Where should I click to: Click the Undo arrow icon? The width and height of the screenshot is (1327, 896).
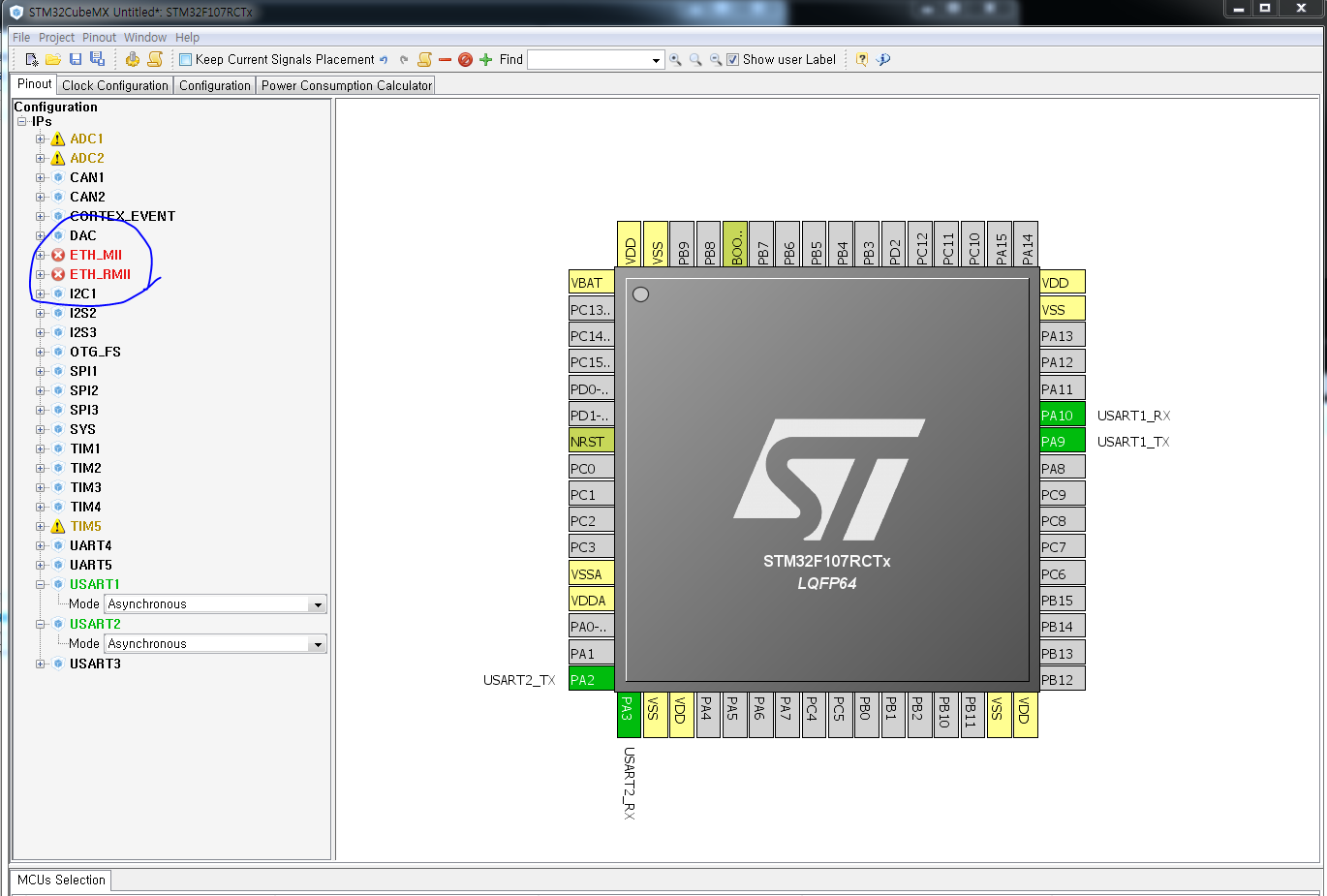[x=384, y=60]
